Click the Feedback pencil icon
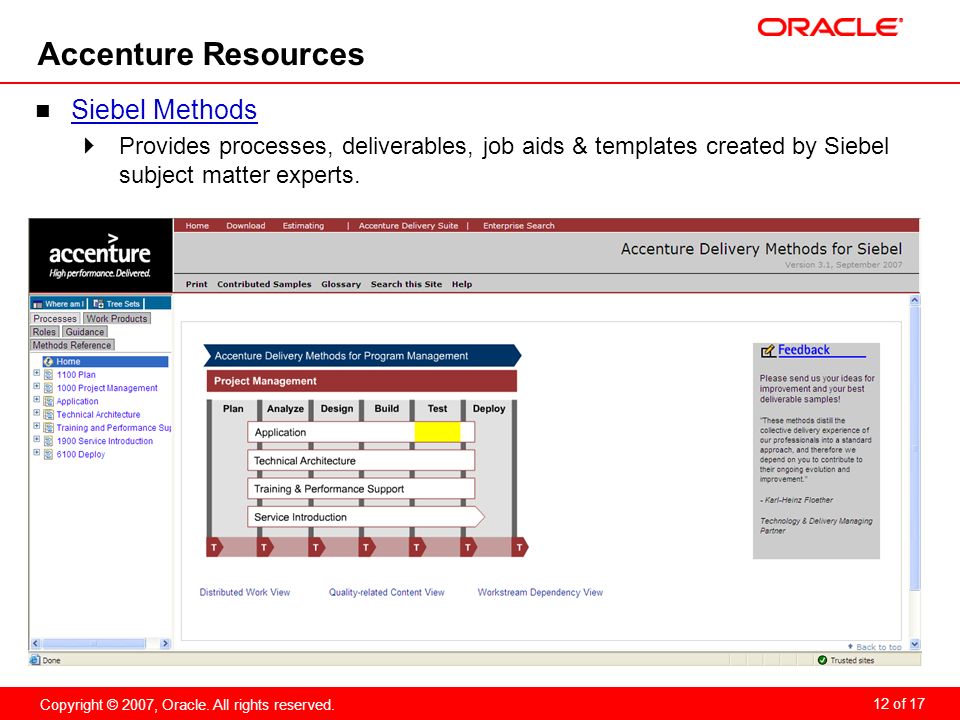 click(768, 351)
